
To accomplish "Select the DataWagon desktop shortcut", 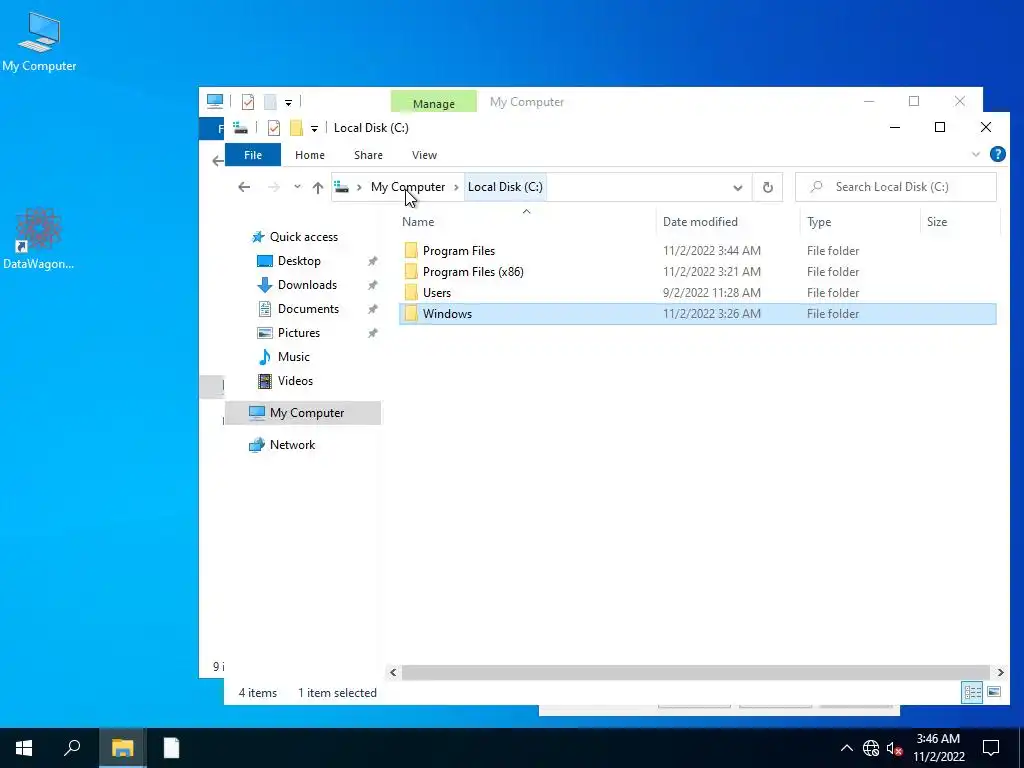I will [39, 238].
